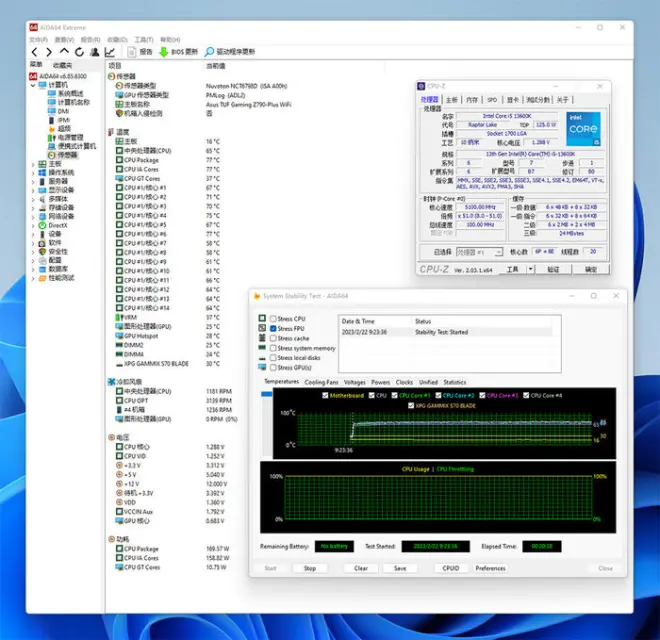This screenshot has height=640, width=660.
Task: Open the SPD tab in CPU-Z
Action: tap(492, 100)
